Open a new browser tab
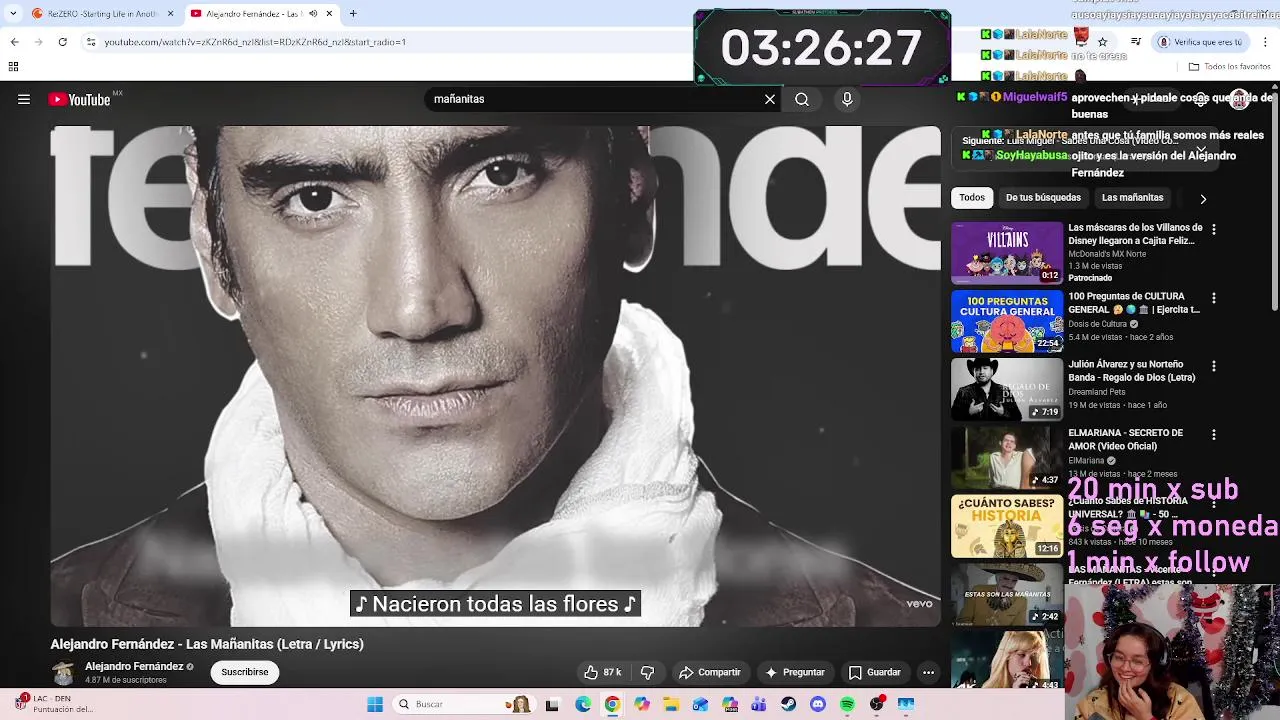 (x=353, y=14)
